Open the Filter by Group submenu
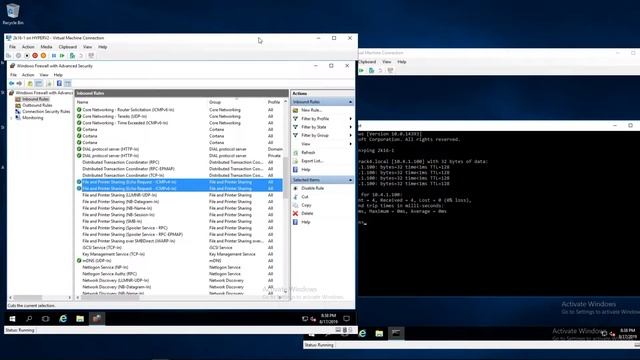This screenshot has height=360, width=640. [x=322, y=135]
